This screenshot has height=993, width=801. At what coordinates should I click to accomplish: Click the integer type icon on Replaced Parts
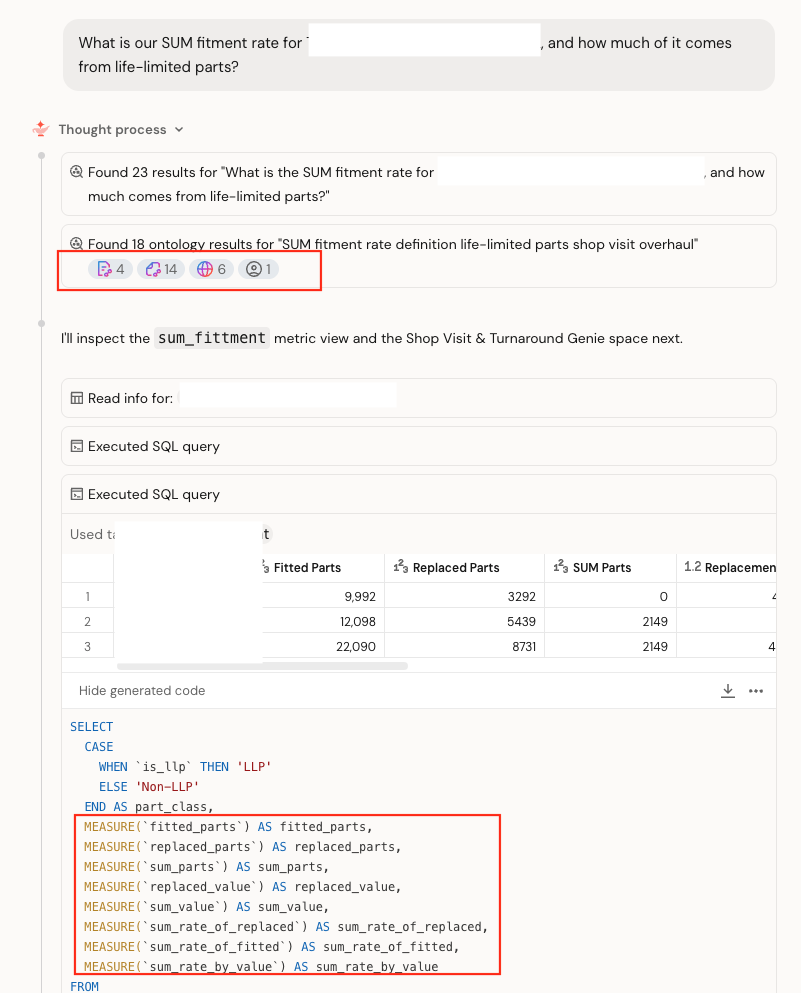tap(400, 567)
